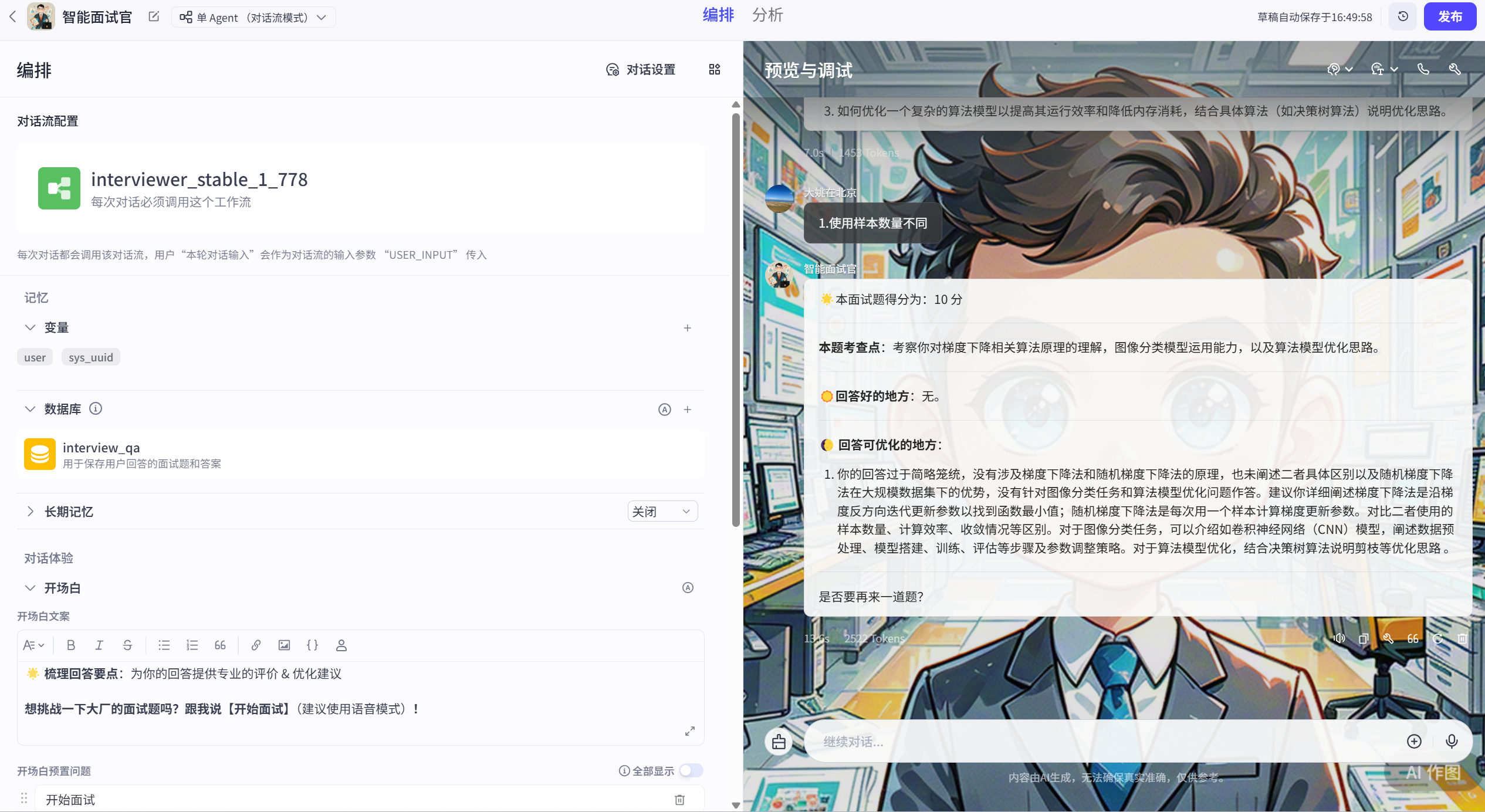
Task: Open 对话设置 settings
Action: tap(641, 70)
